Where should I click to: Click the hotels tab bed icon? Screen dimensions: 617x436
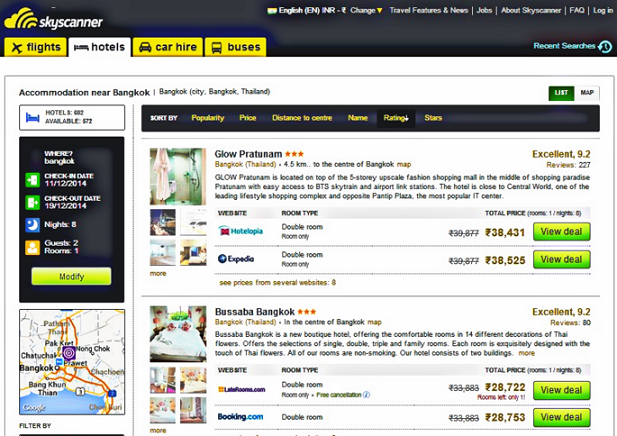pyautogui.click(x=81, y=48)
